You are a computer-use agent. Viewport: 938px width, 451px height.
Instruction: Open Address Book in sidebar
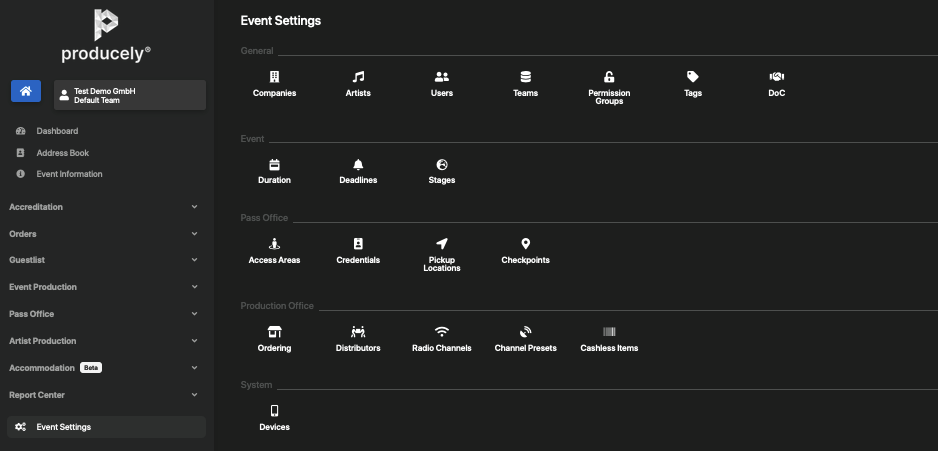tap(63, 153)
